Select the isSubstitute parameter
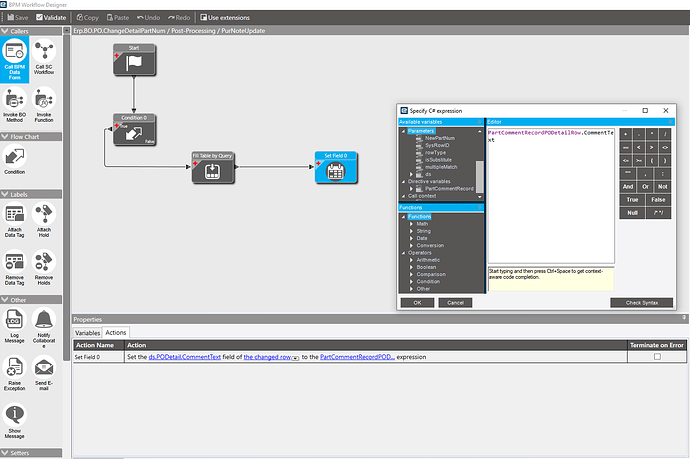 438,160
